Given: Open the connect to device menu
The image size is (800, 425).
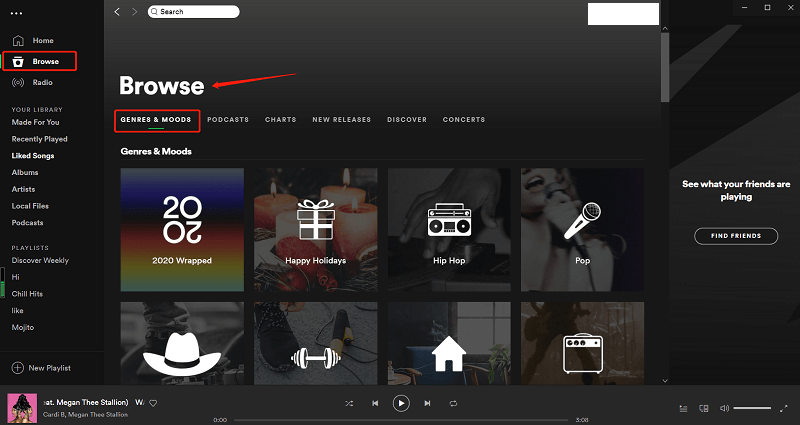Looking at the screenshot, I should pos(704,408).
